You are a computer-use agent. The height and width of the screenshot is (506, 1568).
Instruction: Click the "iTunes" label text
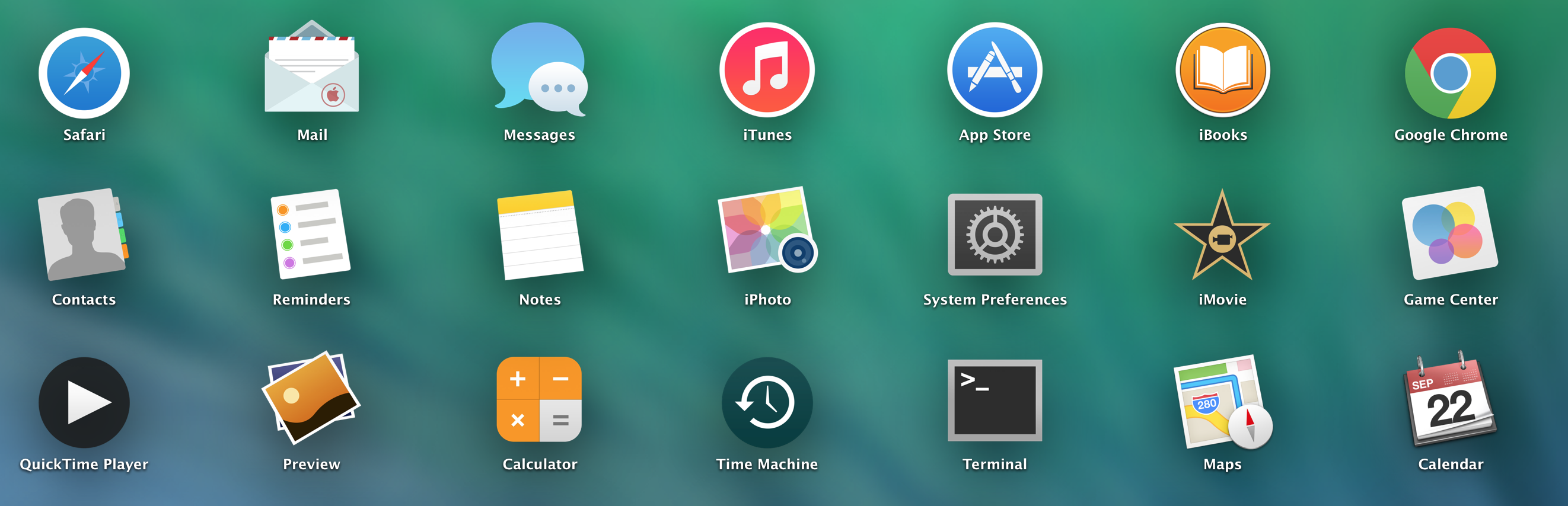[767, 135]
